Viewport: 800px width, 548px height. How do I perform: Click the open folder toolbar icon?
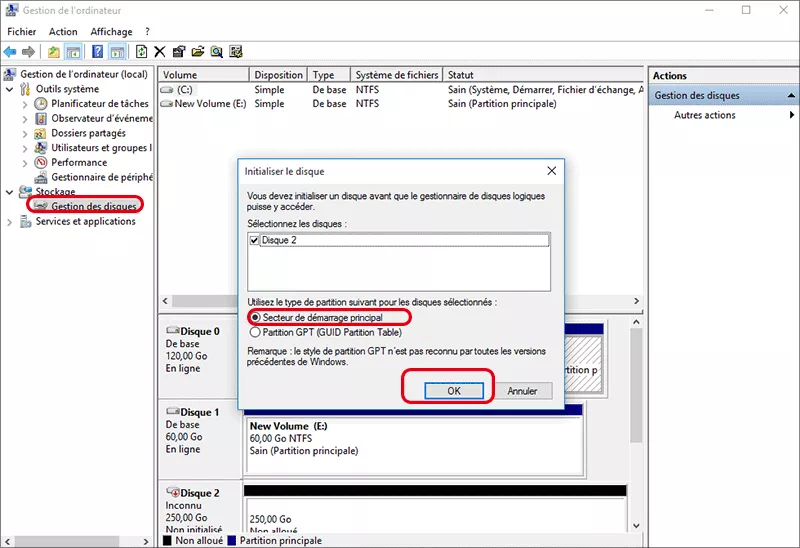click(x=198, y=51)
